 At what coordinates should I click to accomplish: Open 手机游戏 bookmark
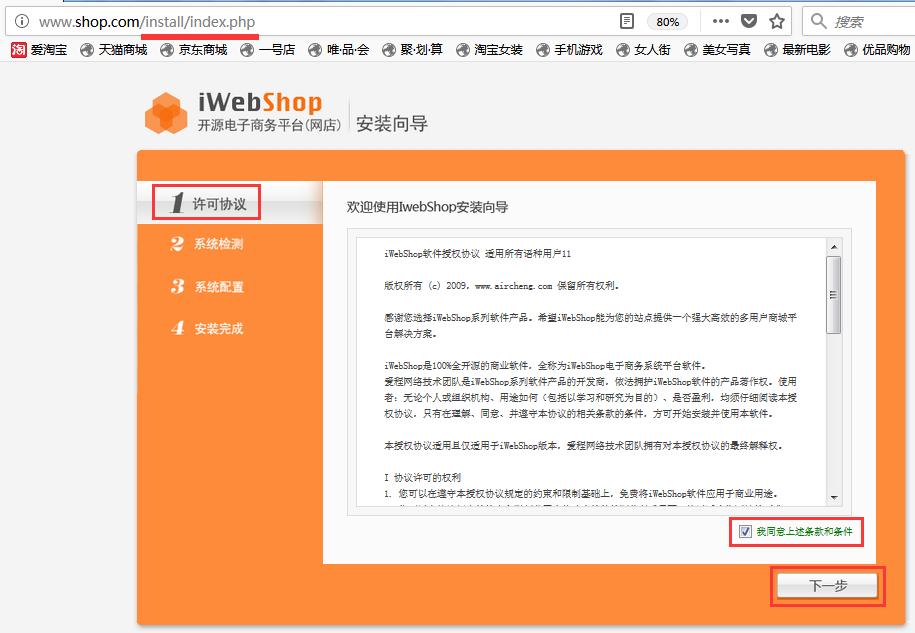coord(569,50)
